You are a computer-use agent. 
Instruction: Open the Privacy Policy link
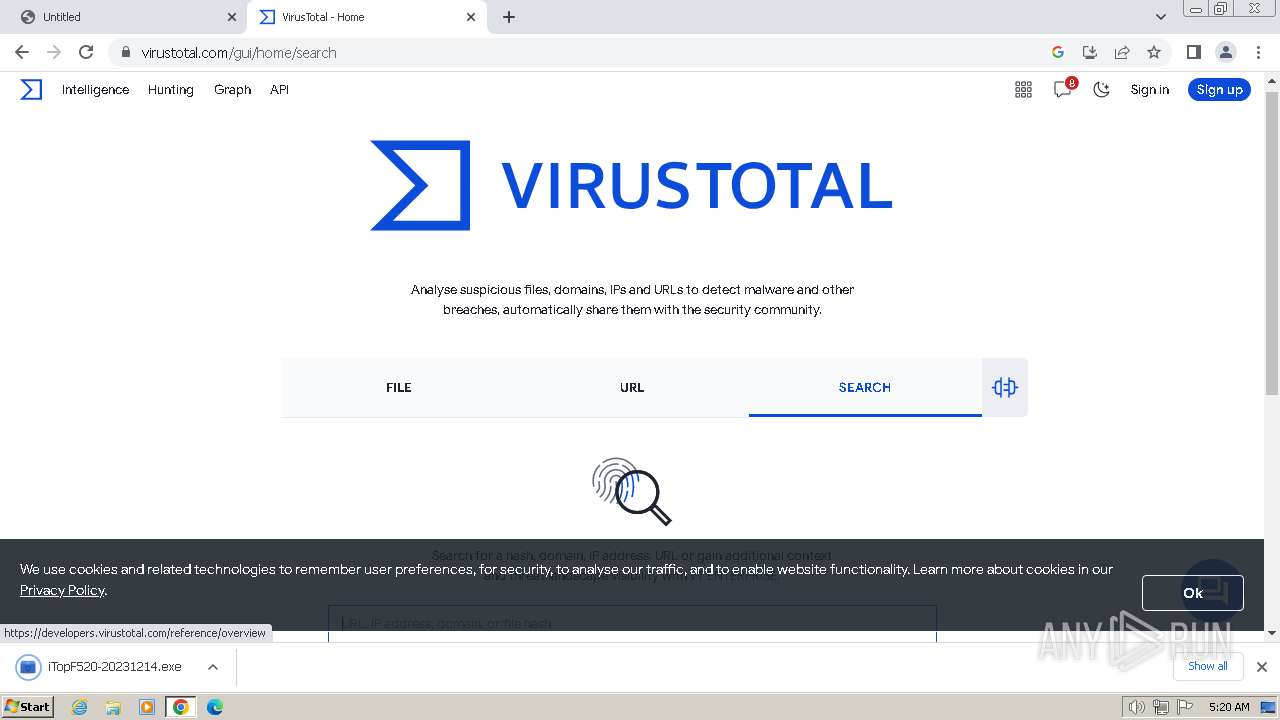62,590
